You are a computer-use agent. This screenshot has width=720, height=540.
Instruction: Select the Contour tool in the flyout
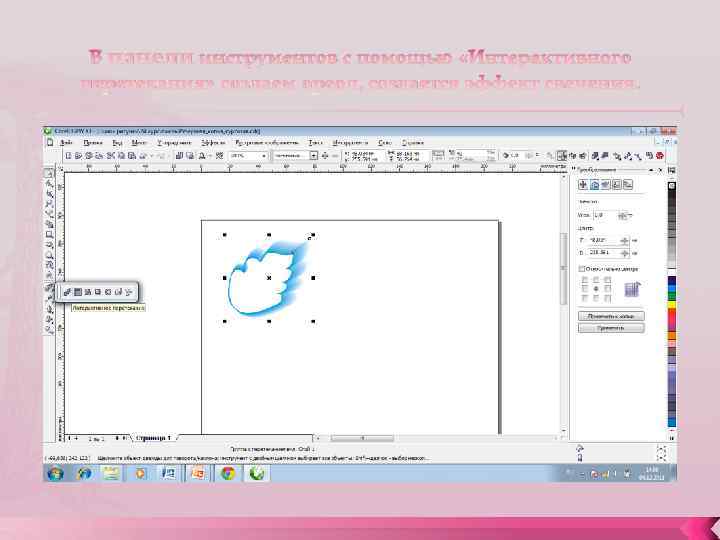tap(78, 292)
